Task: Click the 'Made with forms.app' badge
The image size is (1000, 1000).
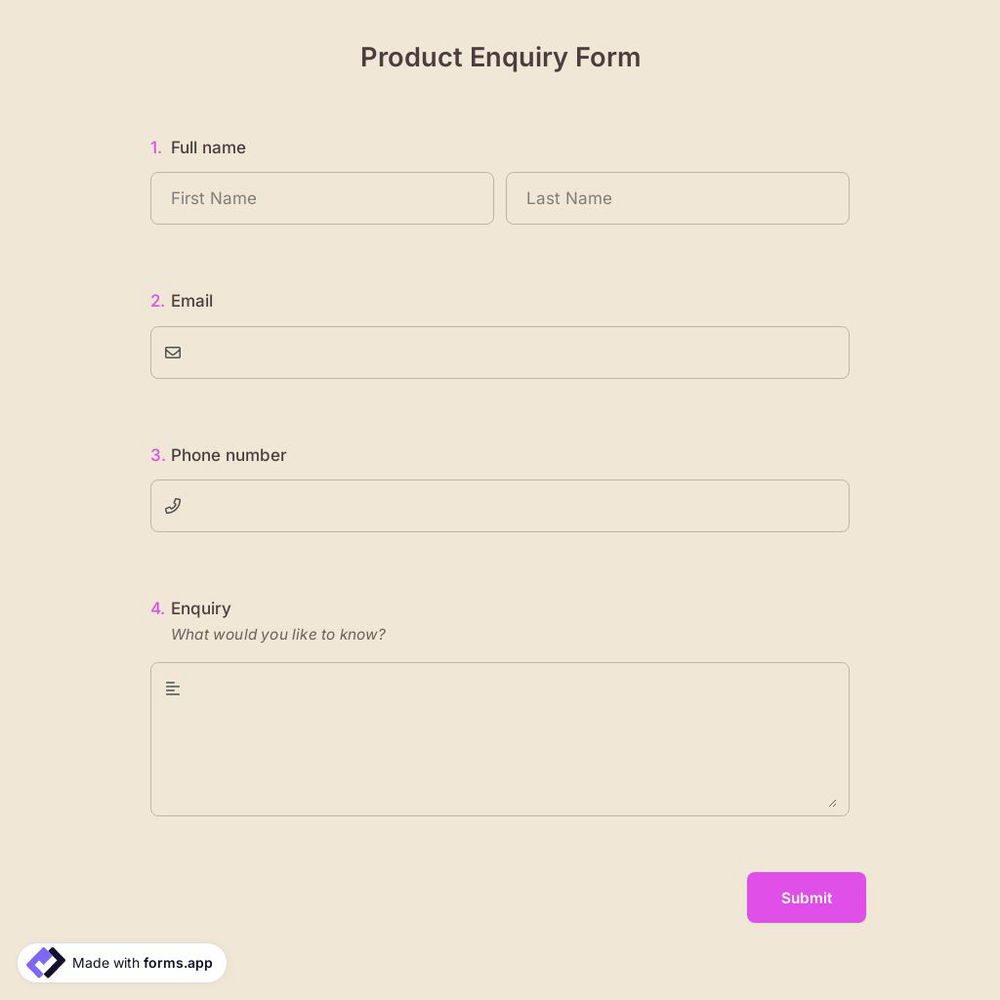Action: (121, 962)
